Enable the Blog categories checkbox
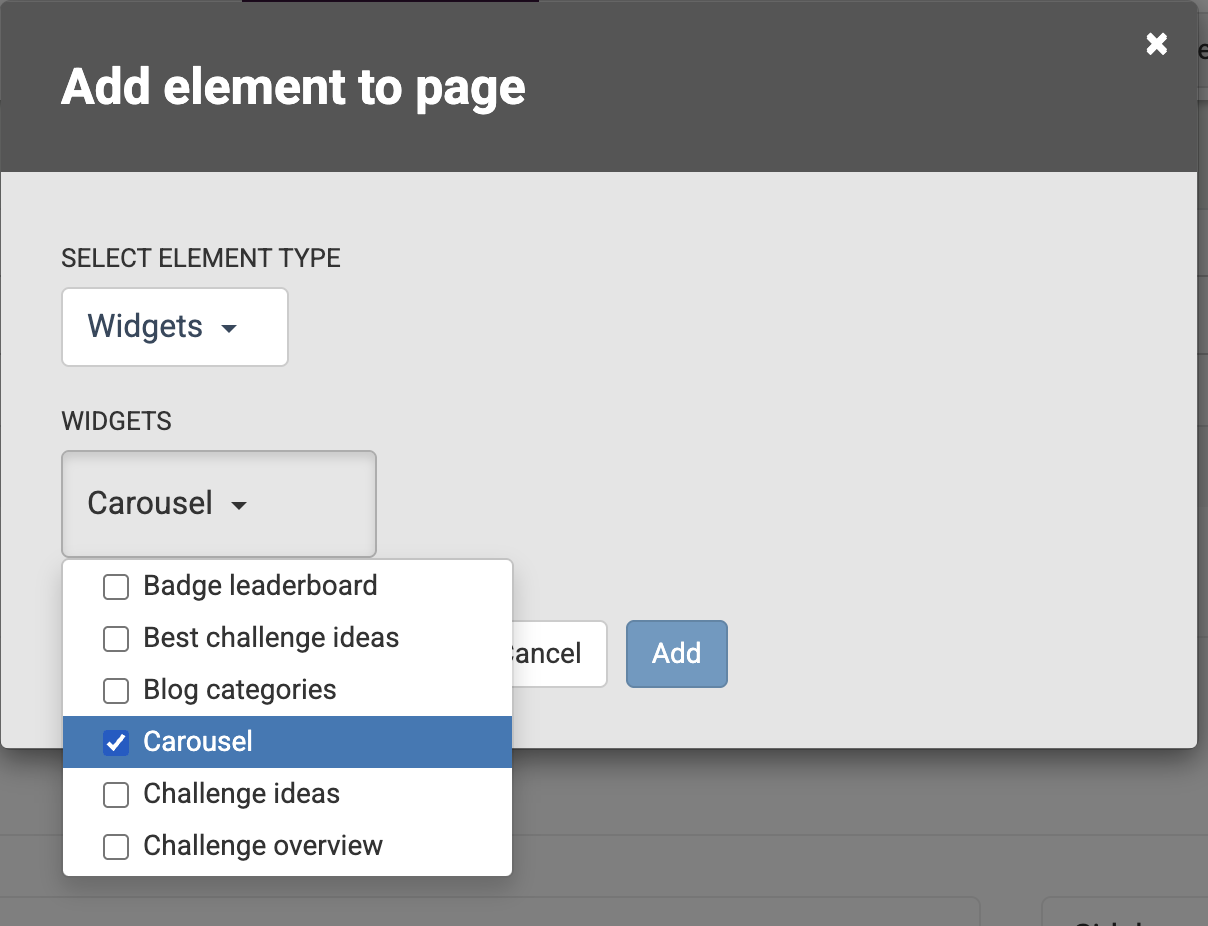Screen dimensions: 1208x926 (116, 691)
